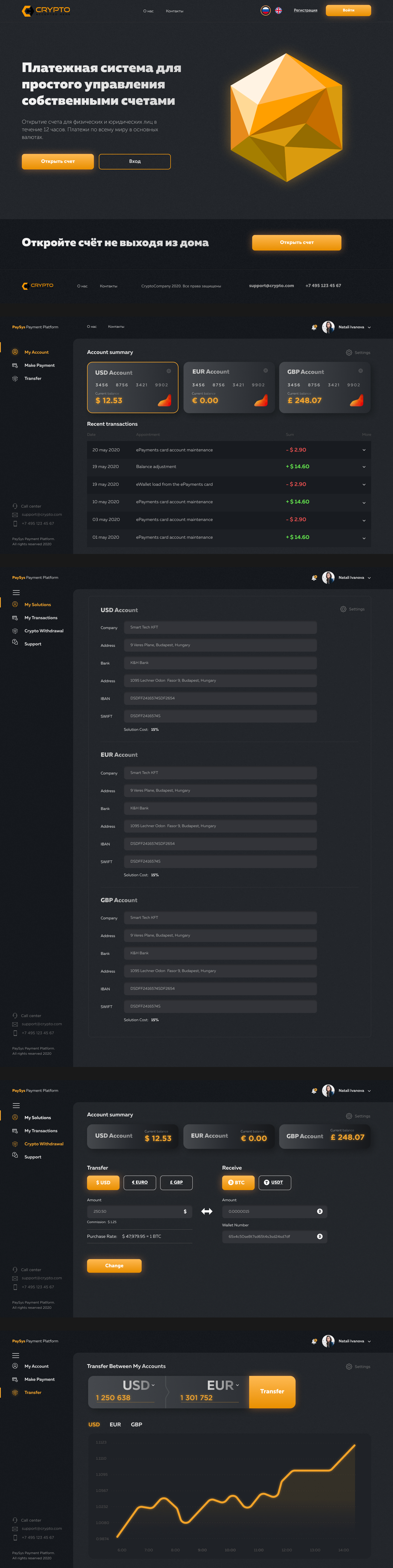Expand the 10 may 2020 transaction row
393x1568 pixels.
tap(364, 502)
